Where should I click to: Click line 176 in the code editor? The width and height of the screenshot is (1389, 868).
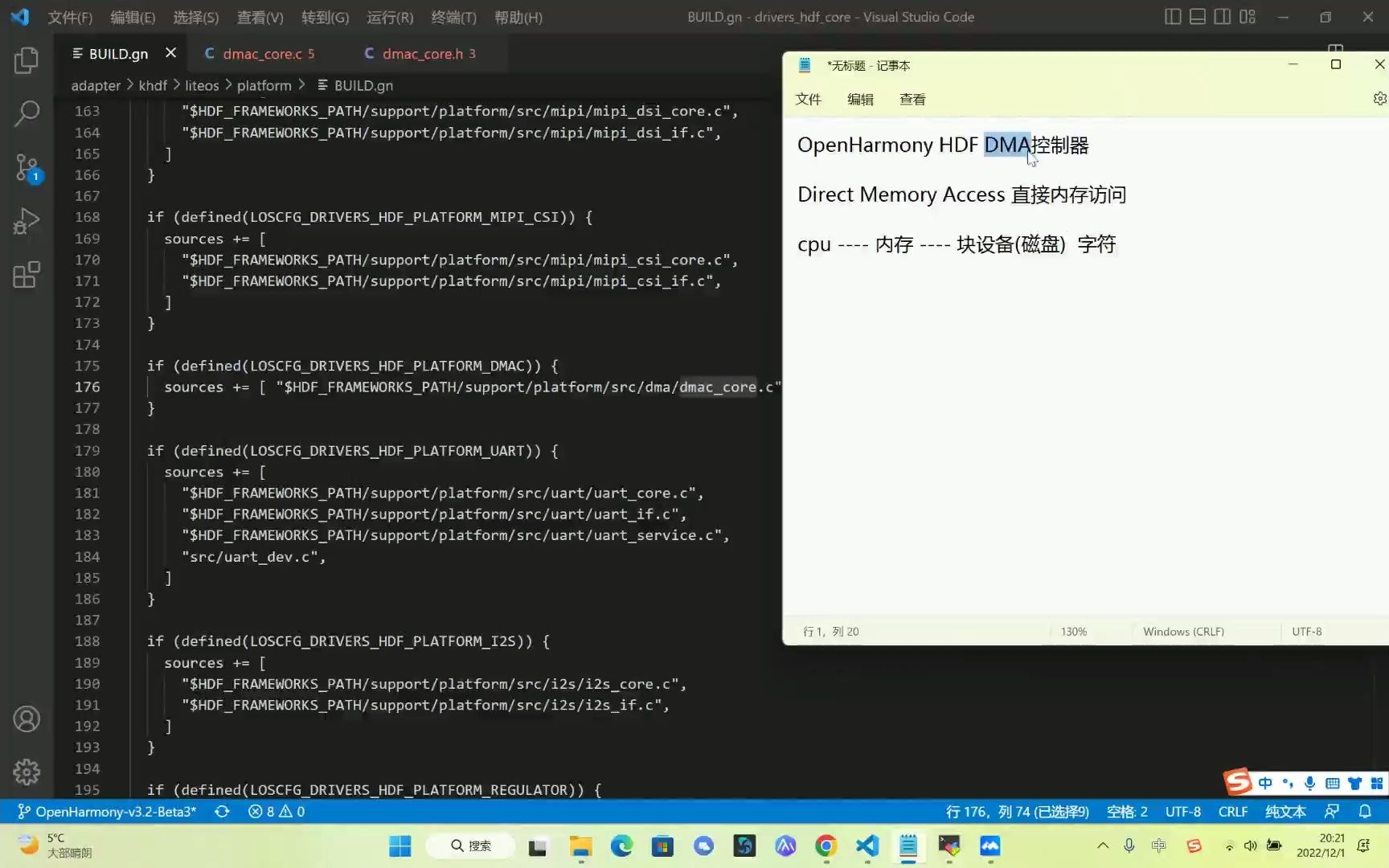[x=471, y=387]
